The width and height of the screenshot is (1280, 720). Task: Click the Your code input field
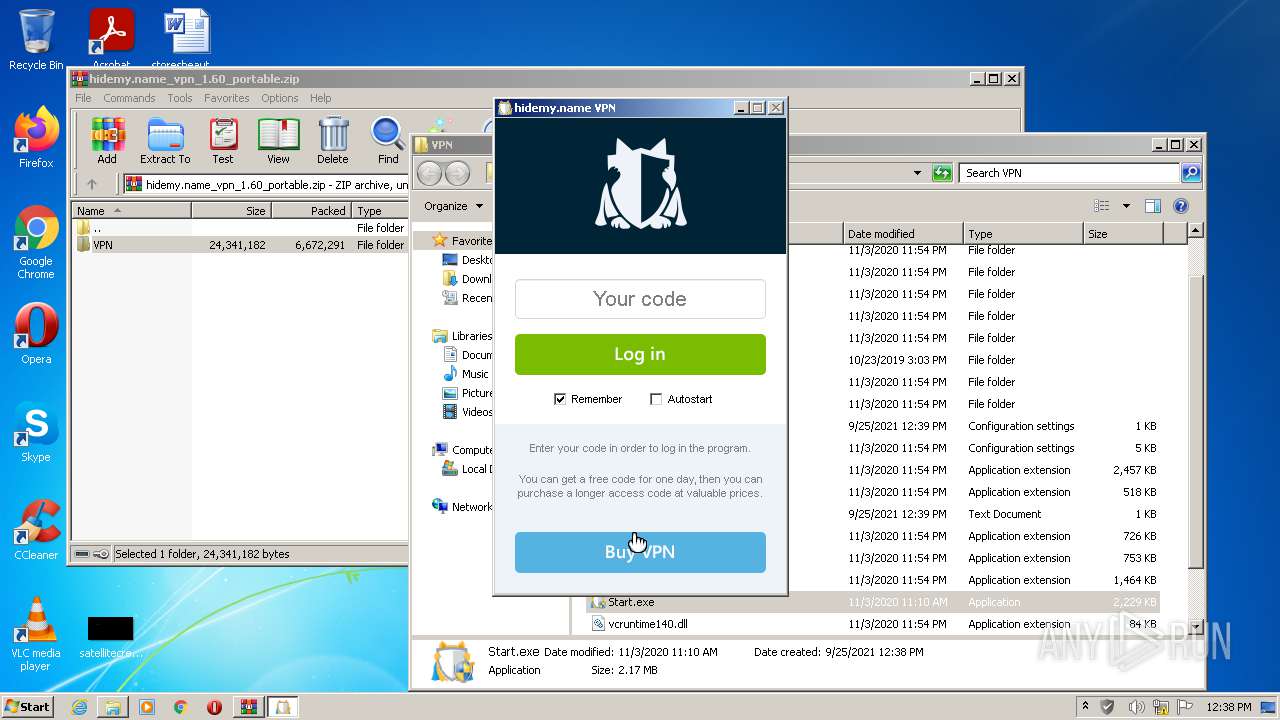pyautogui.click(x=640, y=299)
